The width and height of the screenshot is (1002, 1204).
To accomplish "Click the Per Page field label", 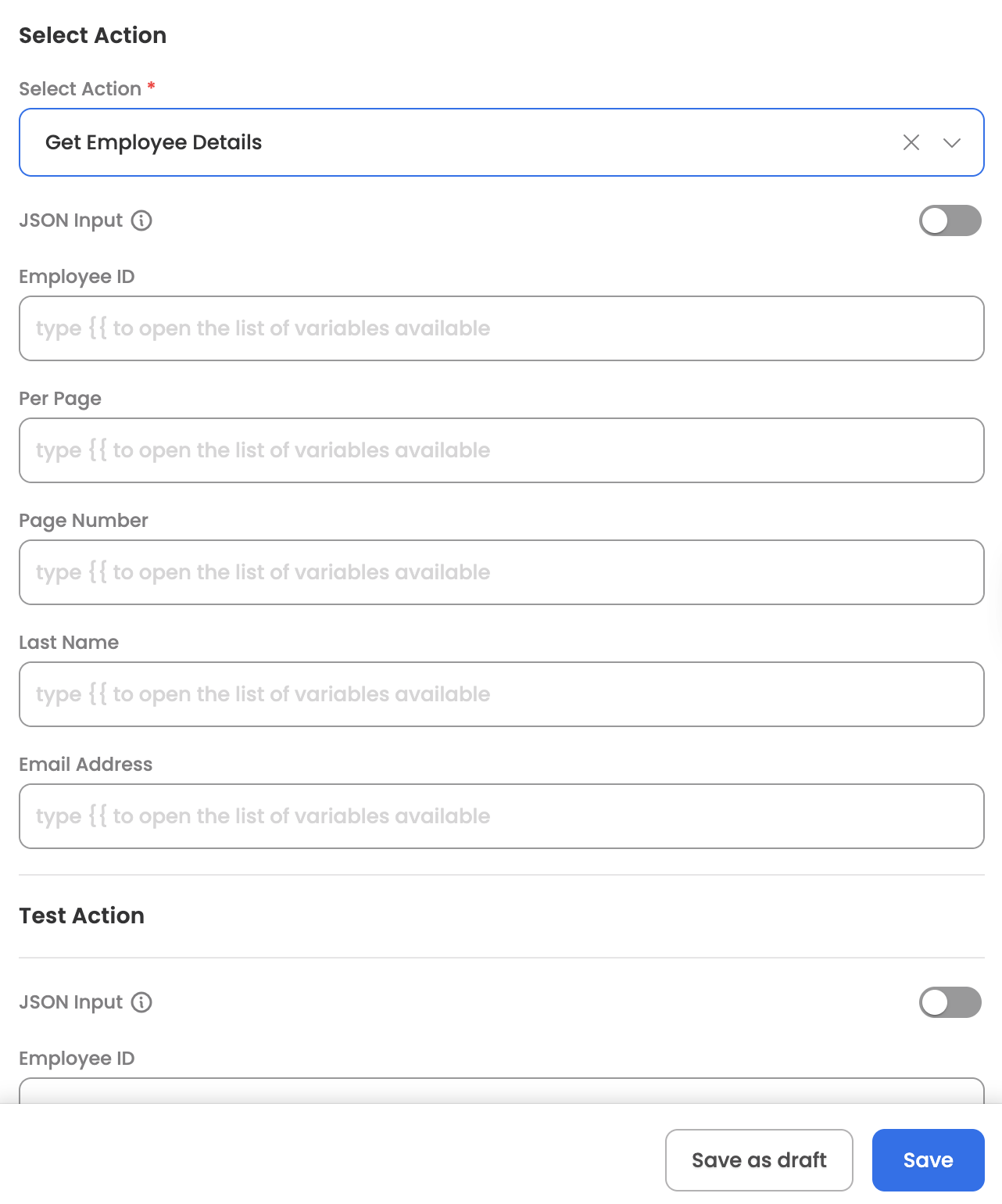I will pos(60,399).
